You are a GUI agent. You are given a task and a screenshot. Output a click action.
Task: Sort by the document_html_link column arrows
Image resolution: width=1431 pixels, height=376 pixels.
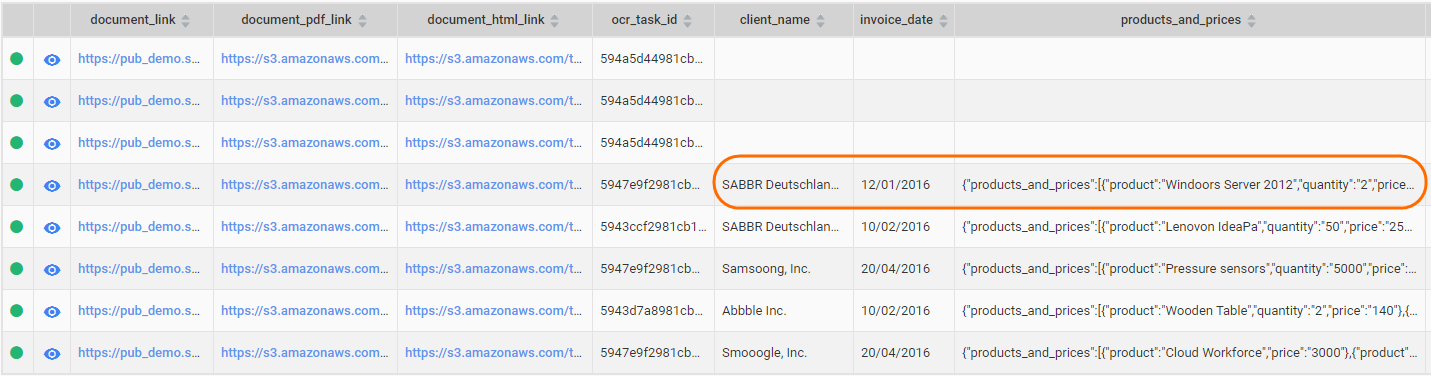pos(554,21)
